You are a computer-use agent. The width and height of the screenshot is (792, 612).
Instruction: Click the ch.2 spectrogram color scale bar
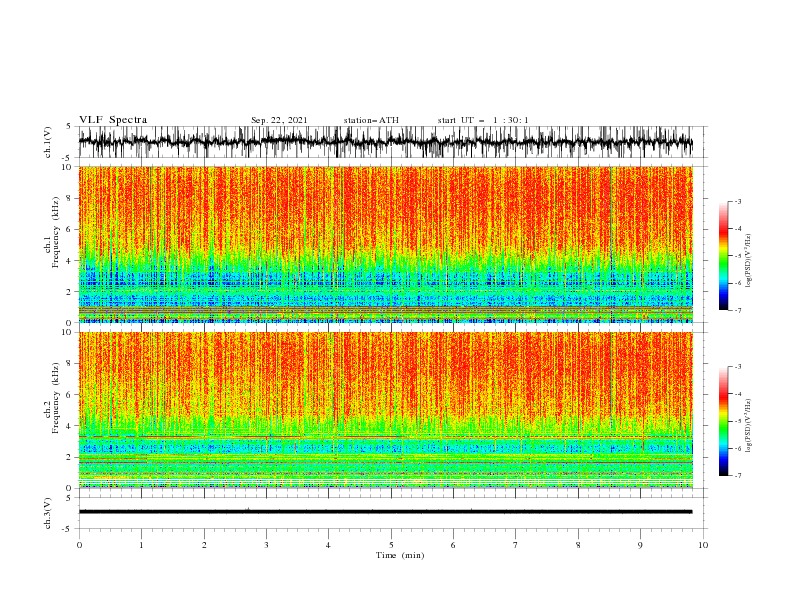click(723, 421)
